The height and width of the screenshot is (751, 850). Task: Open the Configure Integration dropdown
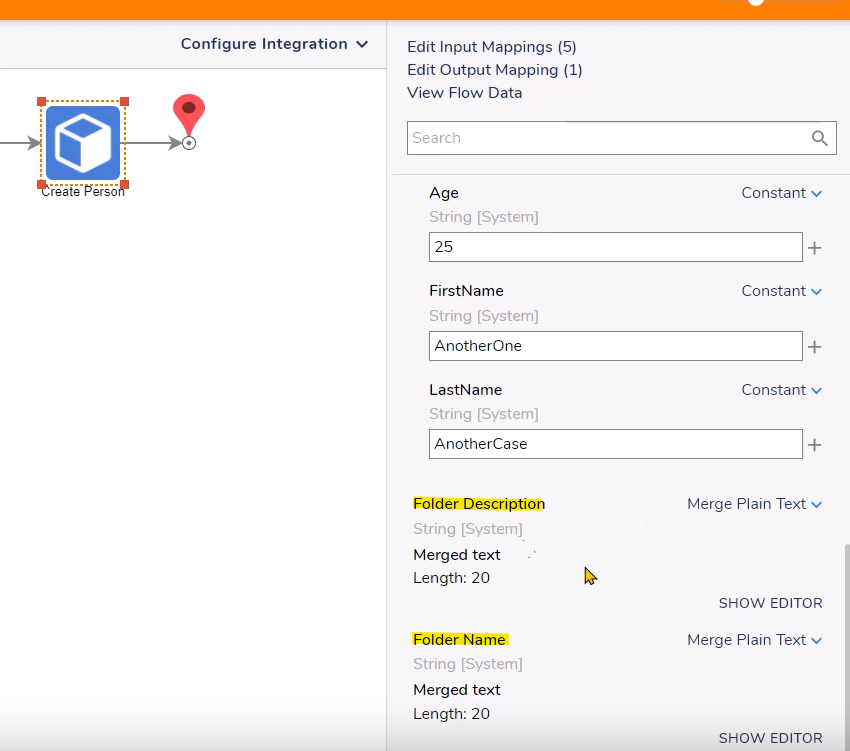coord(274,44)
